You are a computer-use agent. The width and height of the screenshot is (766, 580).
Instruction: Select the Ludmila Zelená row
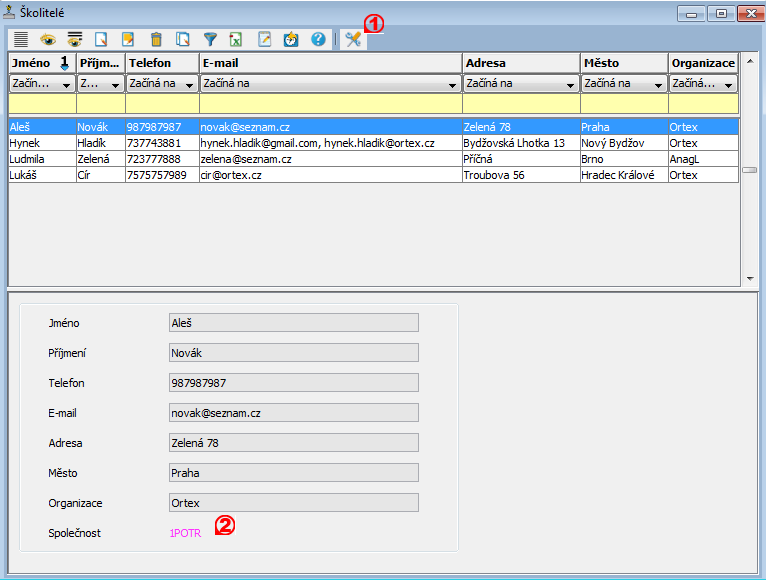pyautogui.click(x=200, y=159)
